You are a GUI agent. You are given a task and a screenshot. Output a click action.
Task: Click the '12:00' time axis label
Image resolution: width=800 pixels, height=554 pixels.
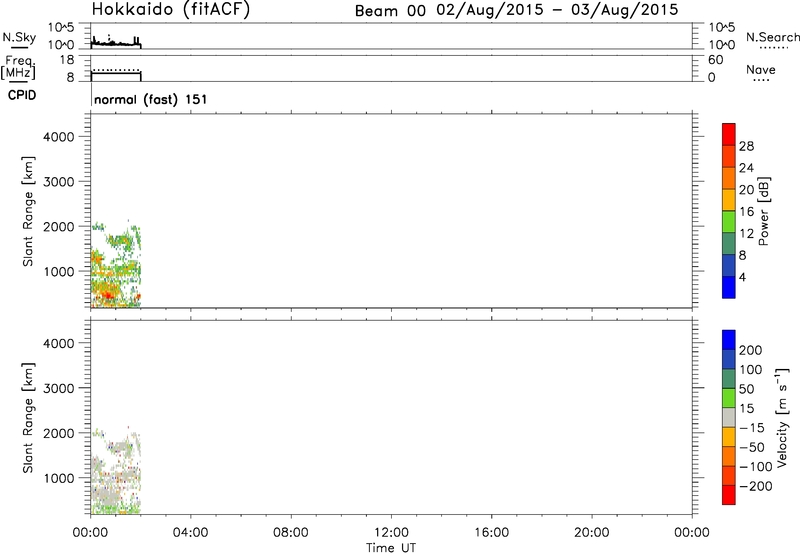click(x=391, y=533)
